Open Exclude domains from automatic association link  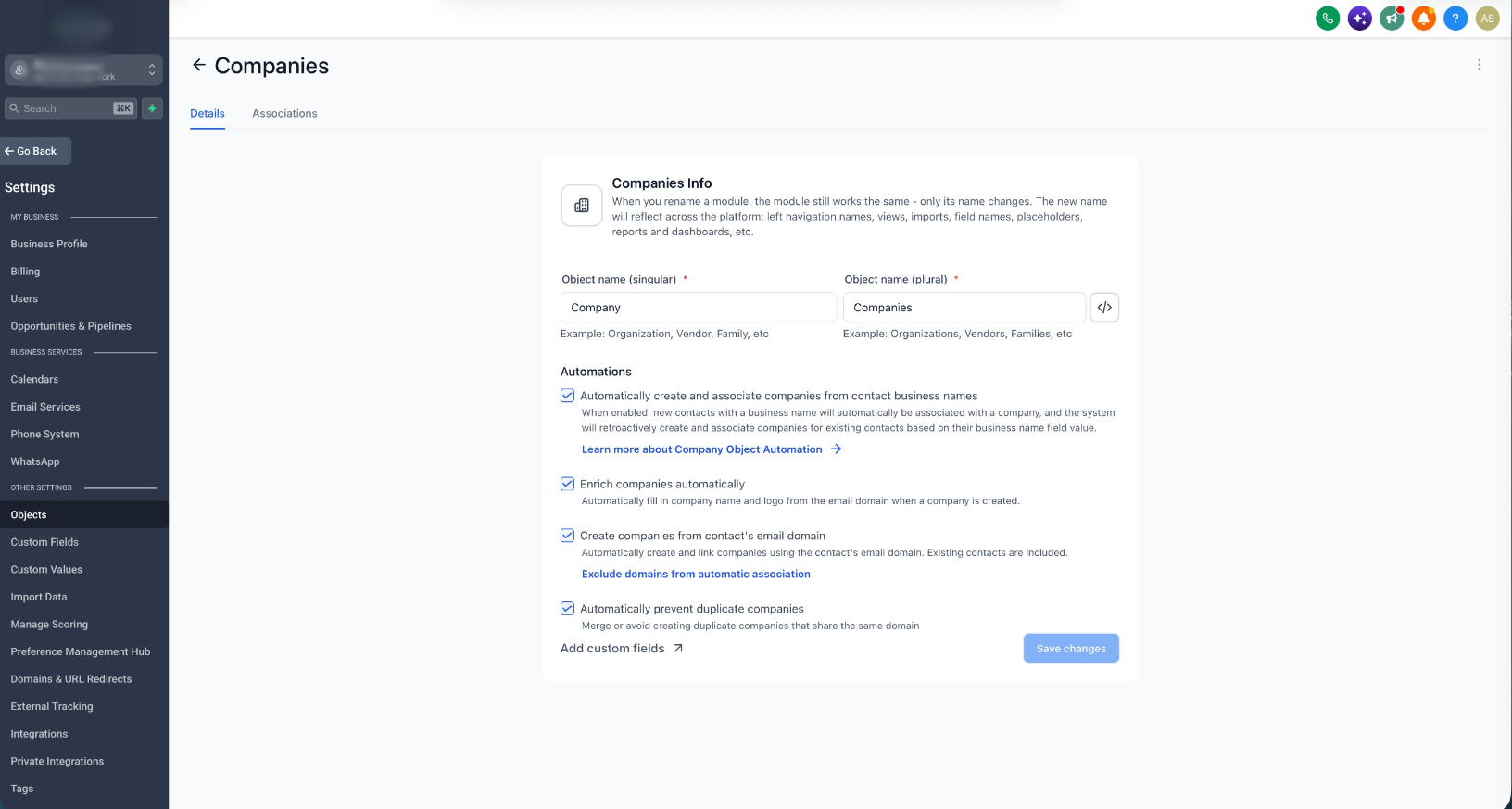696,575
